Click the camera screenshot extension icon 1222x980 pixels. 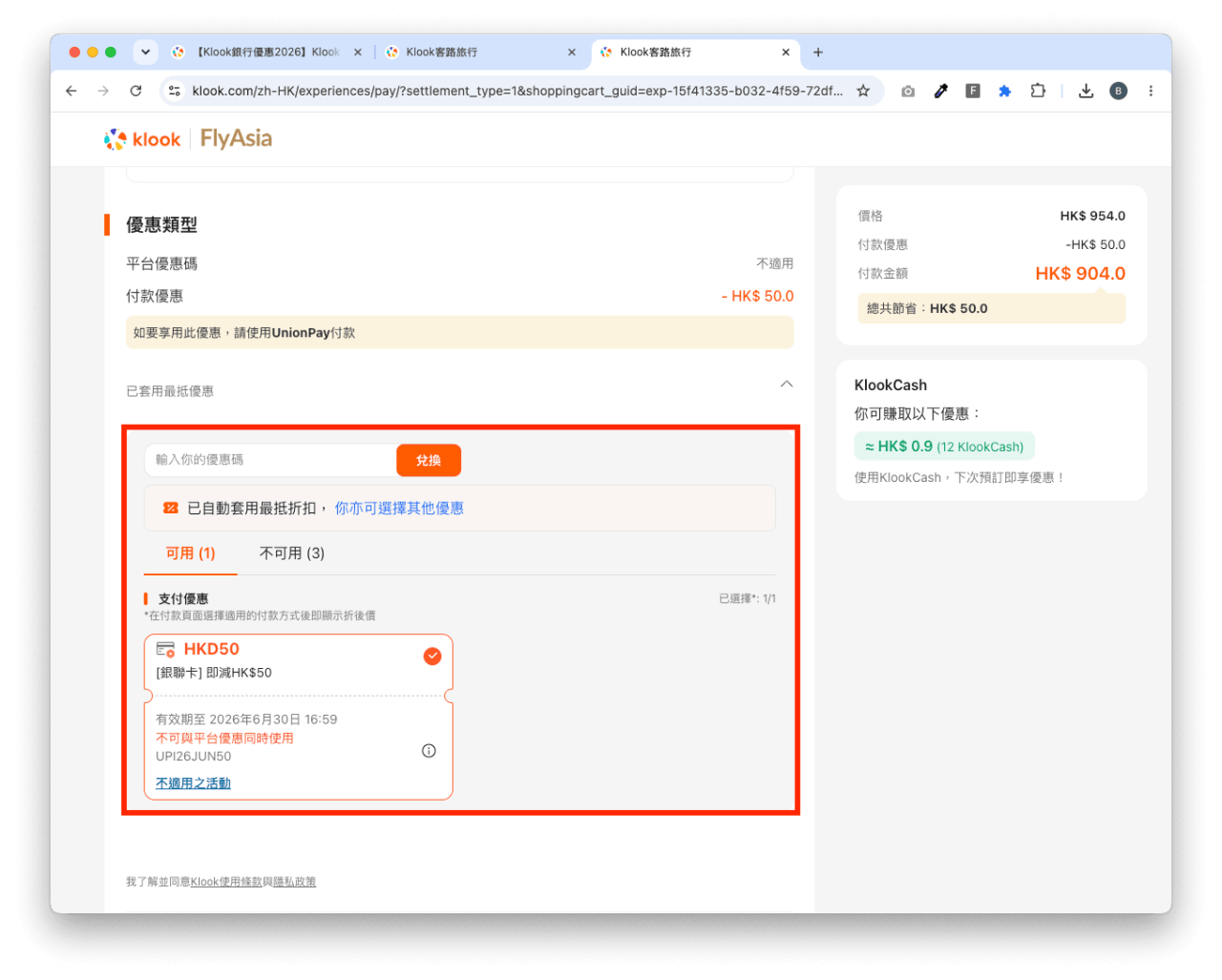click(x=908, y=91)
